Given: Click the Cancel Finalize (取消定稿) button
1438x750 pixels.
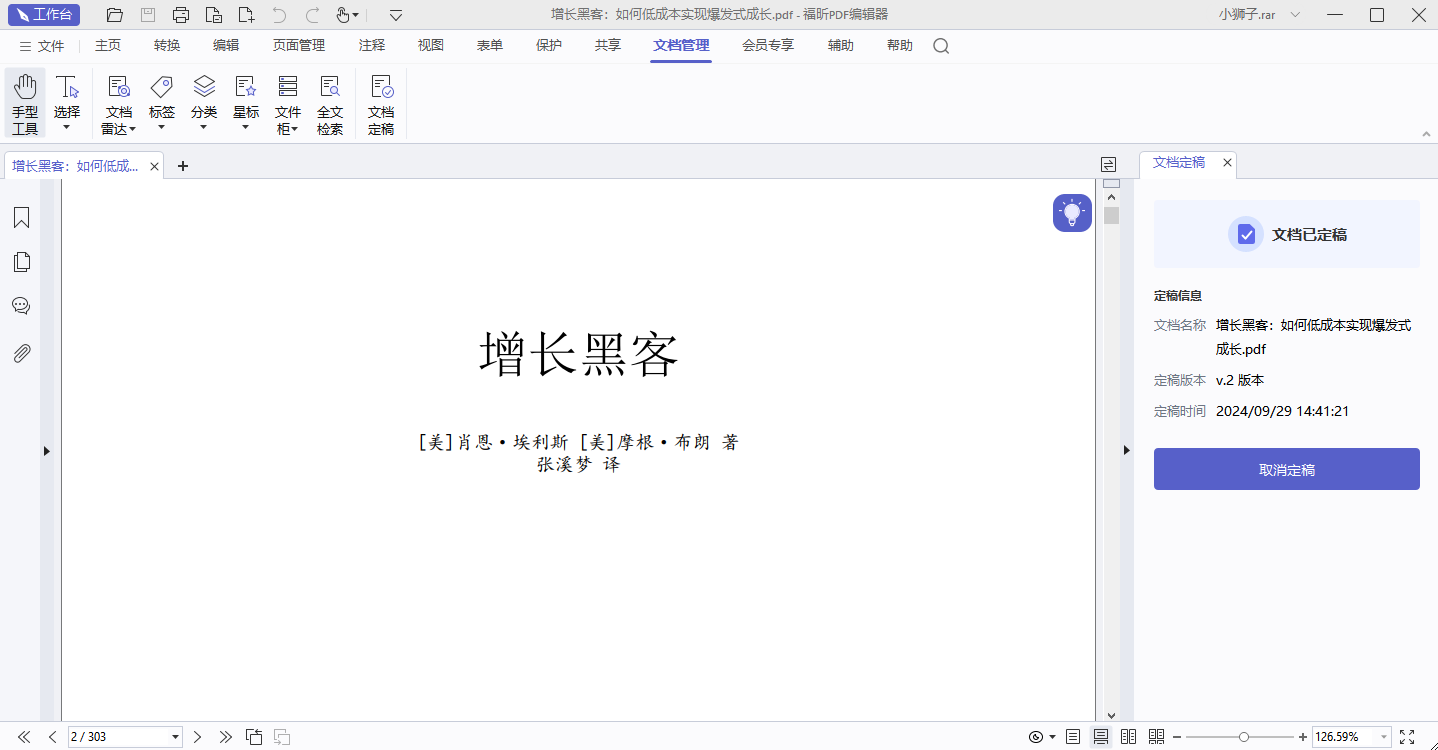Looking at the screenshot, I should coord(1286,469).
